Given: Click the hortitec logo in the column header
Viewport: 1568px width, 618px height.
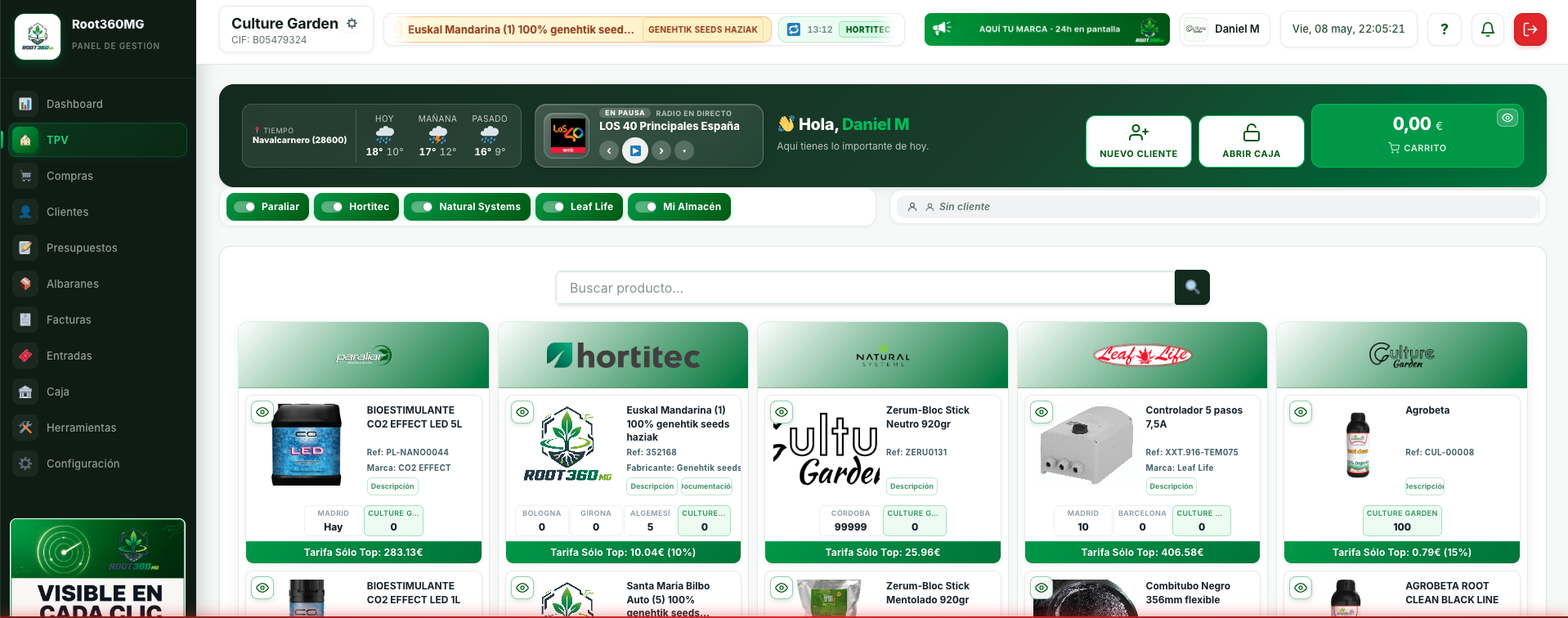Looking at the screenshot, I should click(623, 356).
